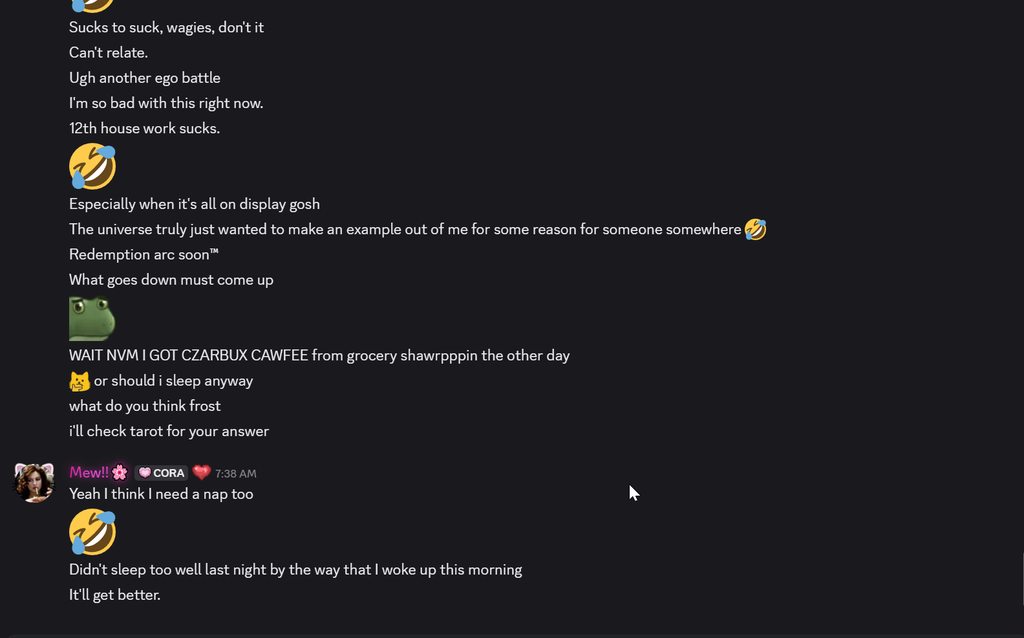The image size is (1024, 638).
Task: Click the pink flower icon beside Mew!!
Action: 120,472
